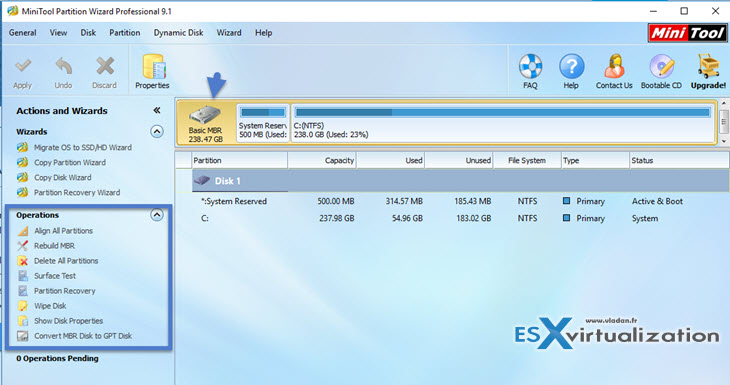The image size is (730, 385).
Task: Launch Copy Disk Wizard link
Action: pyautogui.click(x=62, y=177)
